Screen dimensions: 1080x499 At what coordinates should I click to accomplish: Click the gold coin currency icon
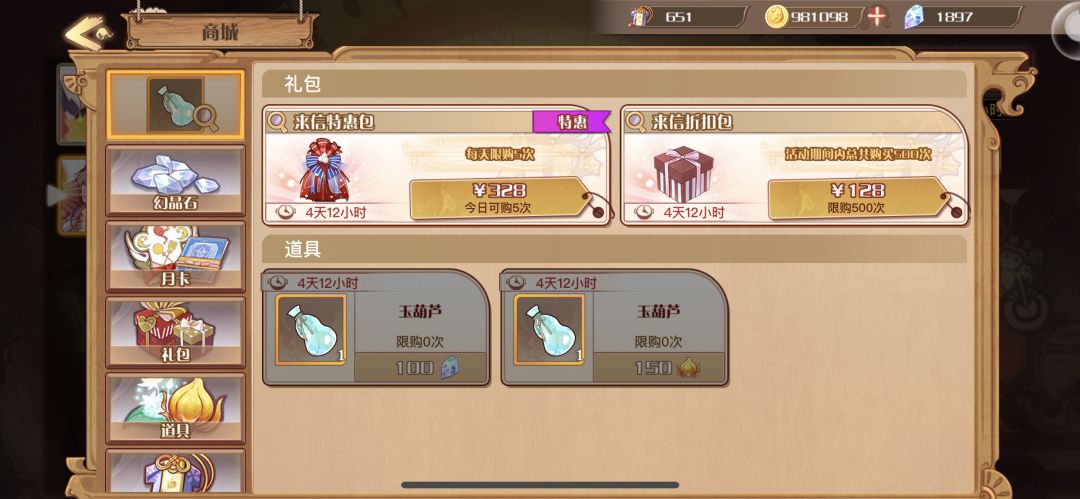point(776,17)
